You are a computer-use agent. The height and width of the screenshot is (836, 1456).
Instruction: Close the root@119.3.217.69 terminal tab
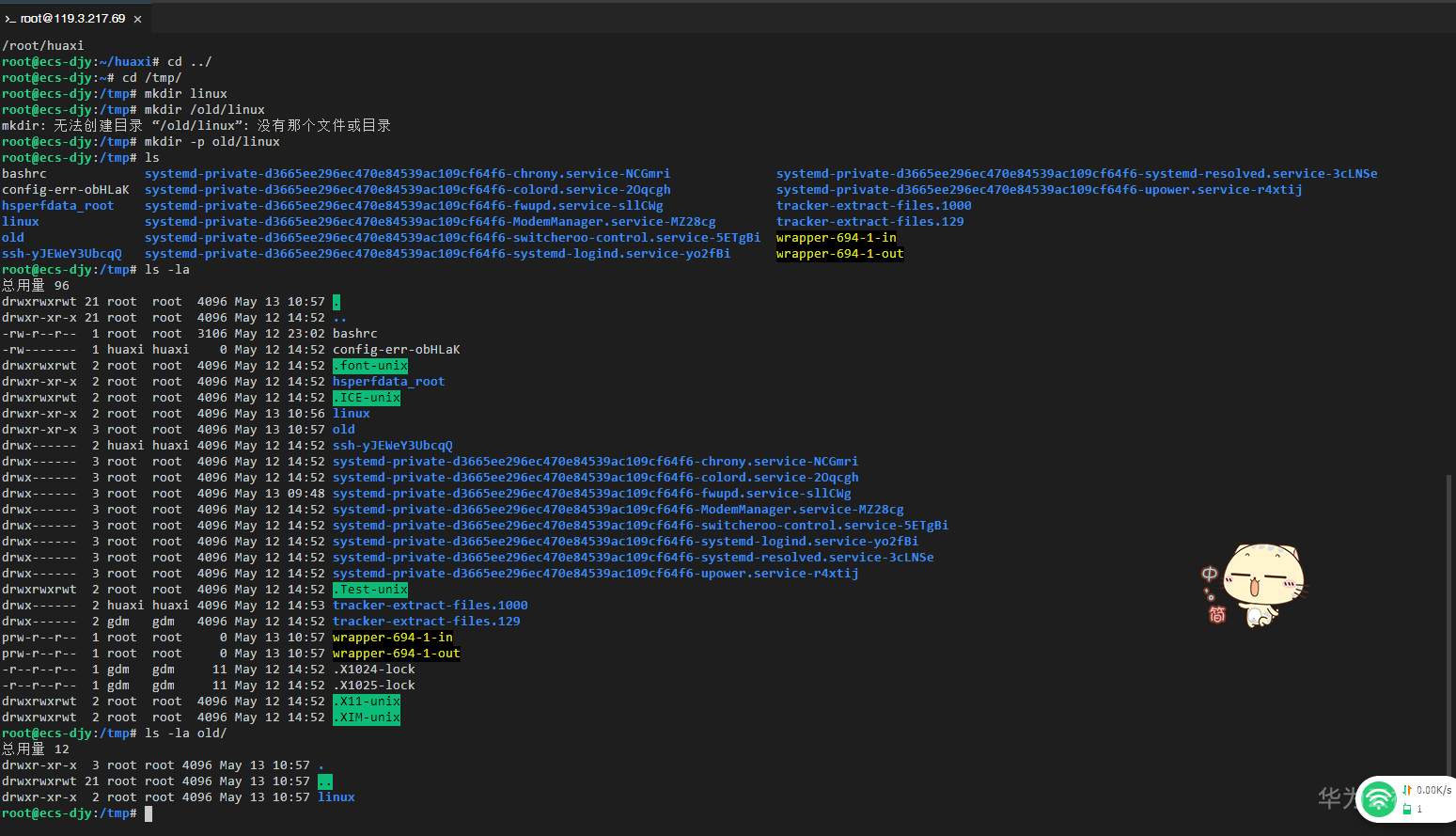pos(138,19)
